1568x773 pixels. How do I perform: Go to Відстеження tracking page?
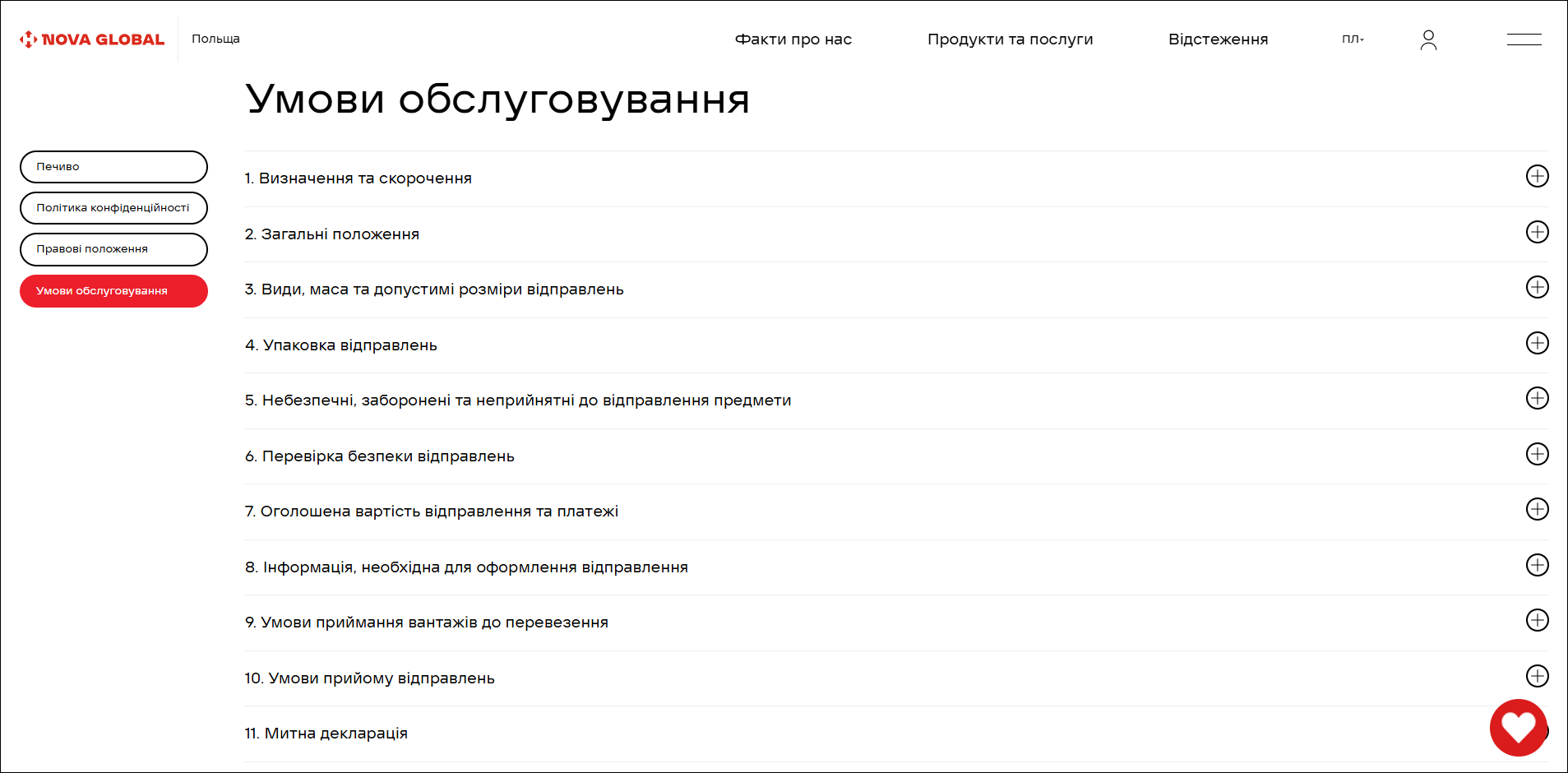1218,39
